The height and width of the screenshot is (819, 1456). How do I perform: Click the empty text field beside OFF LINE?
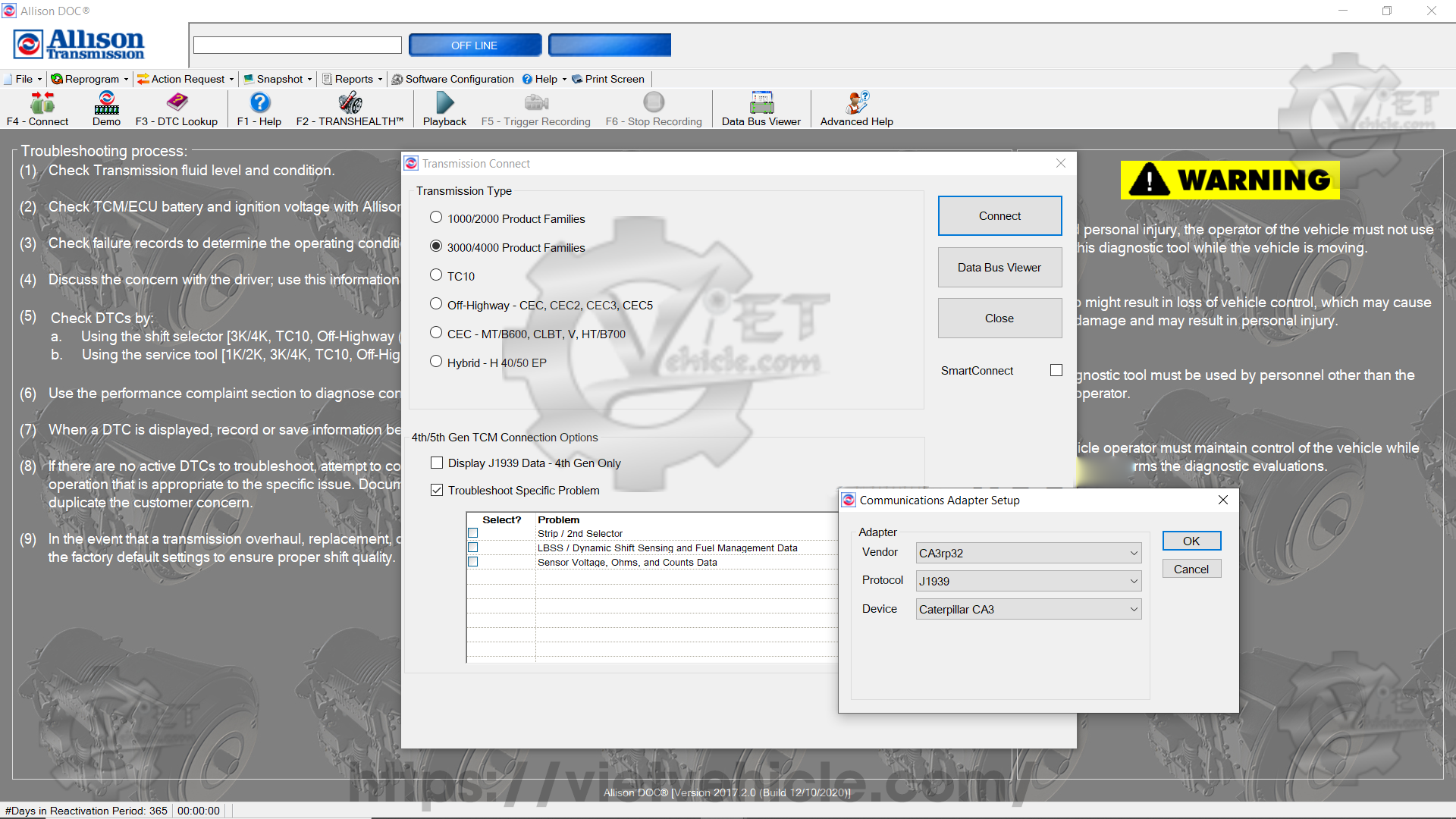[x=297, y=45]
